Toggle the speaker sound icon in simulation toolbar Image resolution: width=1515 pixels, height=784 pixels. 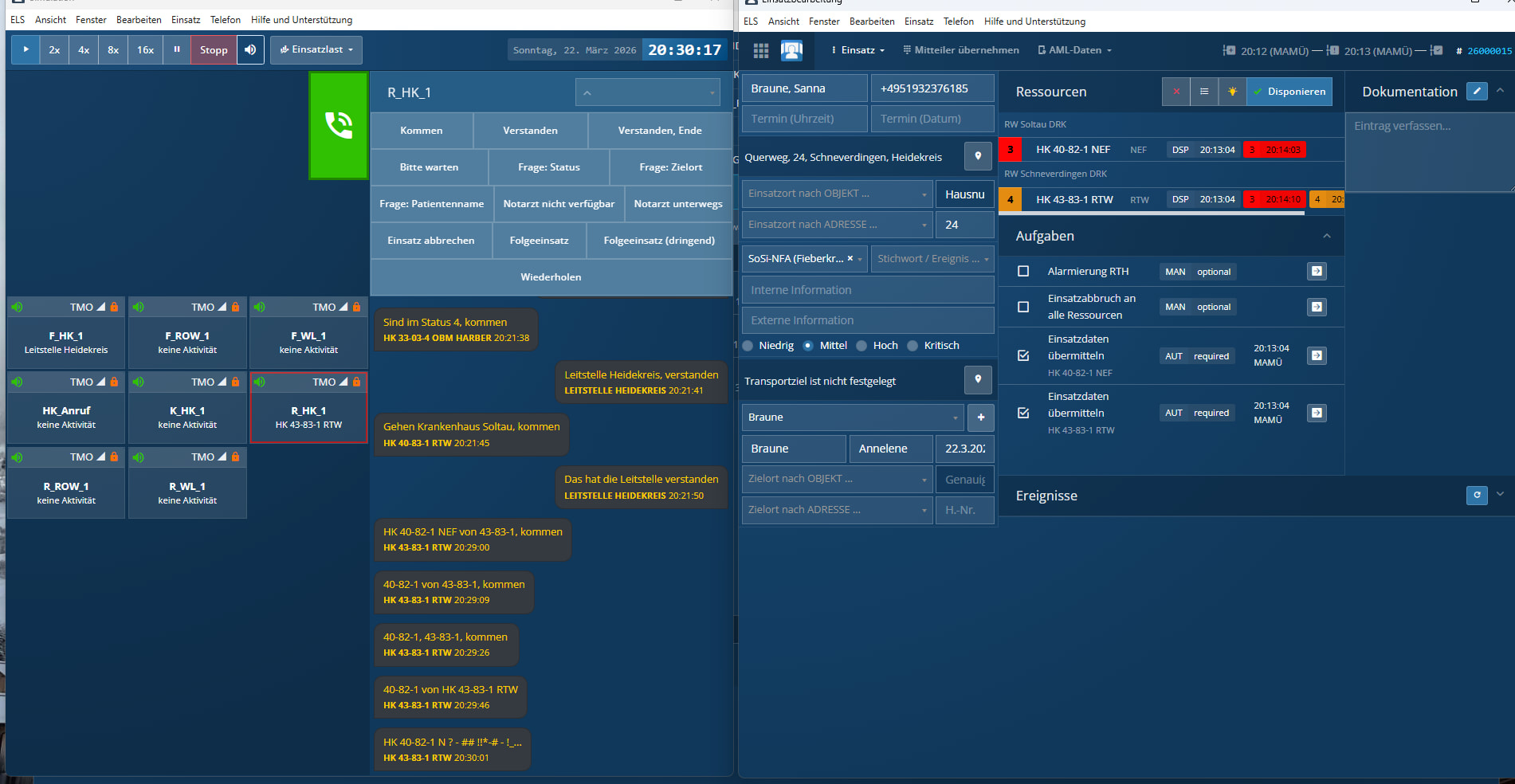250,50
